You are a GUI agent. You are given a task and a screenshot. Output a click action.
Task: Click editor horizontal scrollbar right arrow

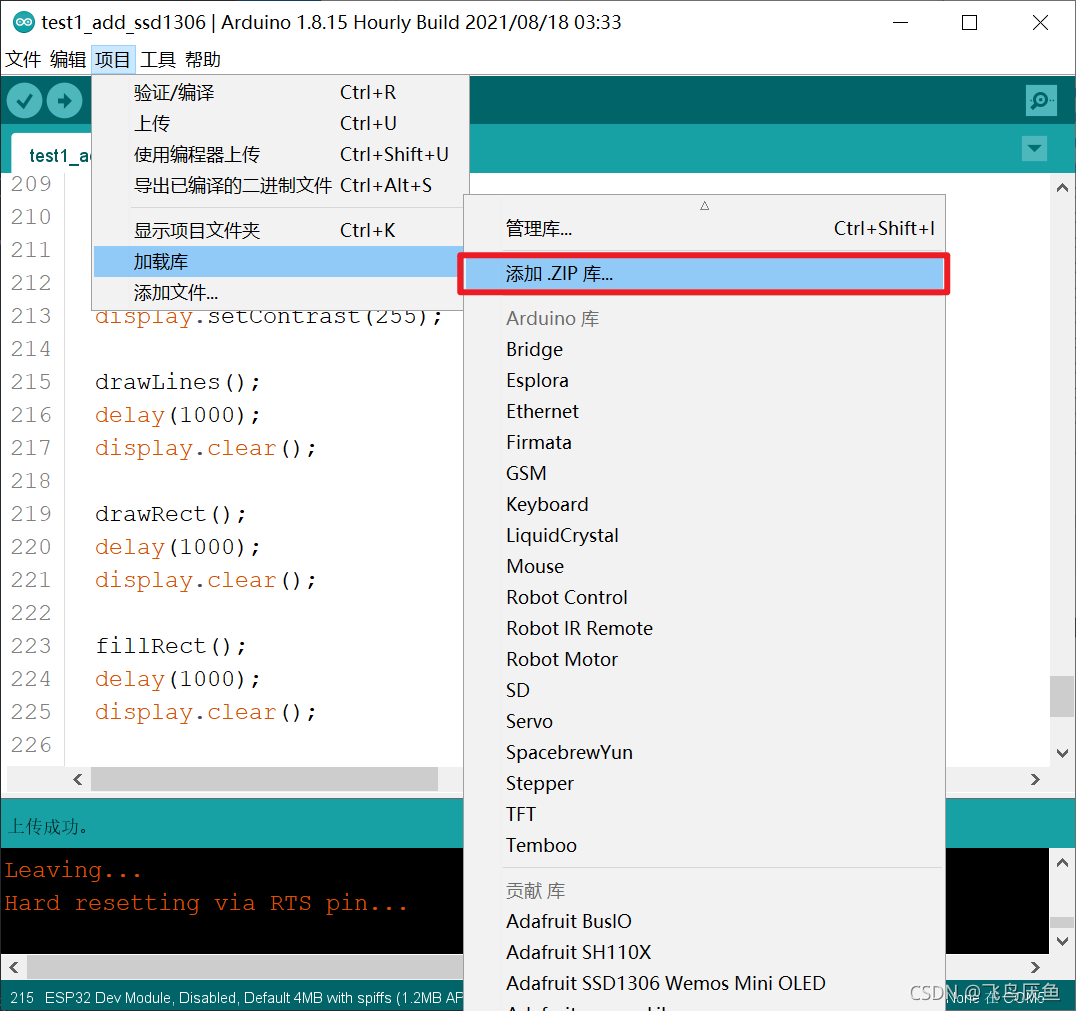coord(1035,779)
